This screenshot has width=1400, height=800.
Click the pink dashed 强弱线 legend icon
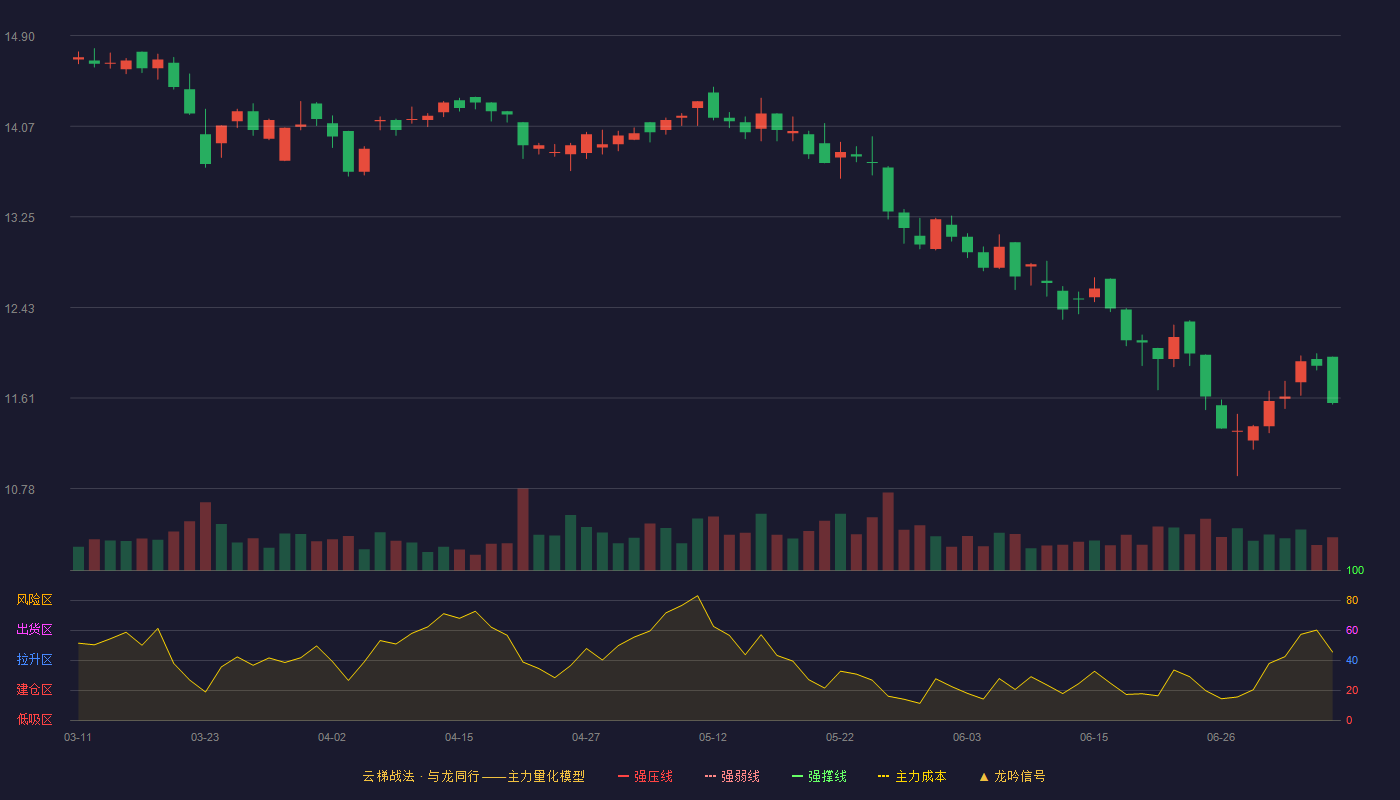(x=710, y=776)
